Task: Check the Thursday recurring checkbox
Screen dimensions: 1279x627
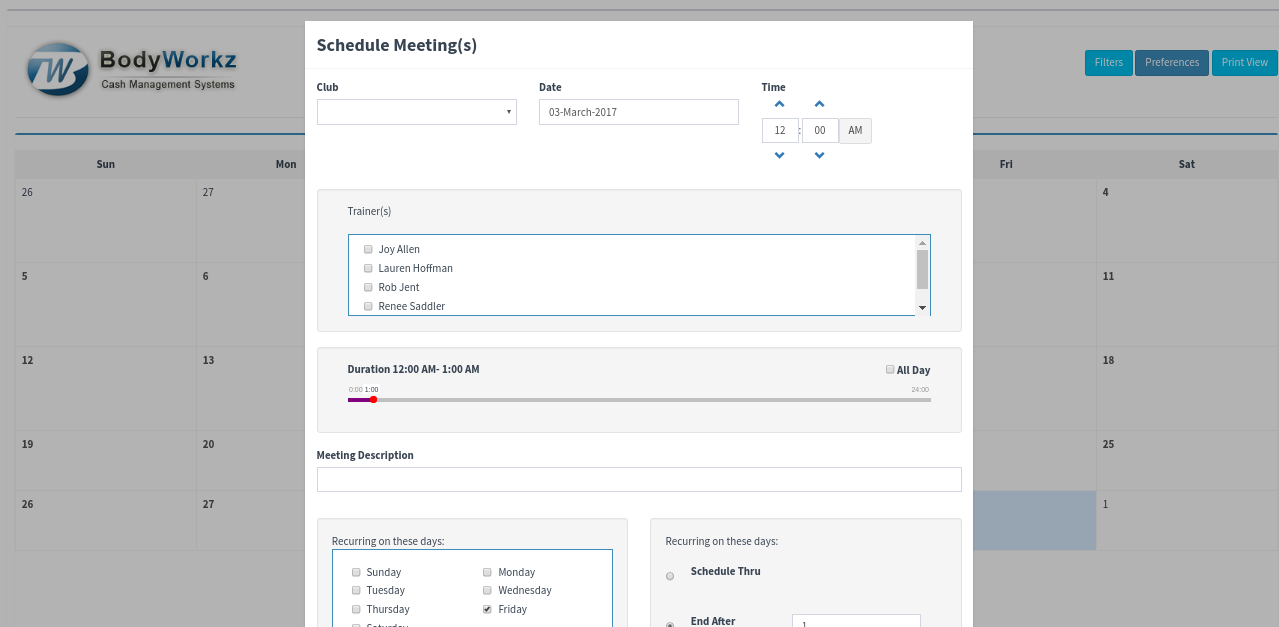Action: [x=356, y=609]
